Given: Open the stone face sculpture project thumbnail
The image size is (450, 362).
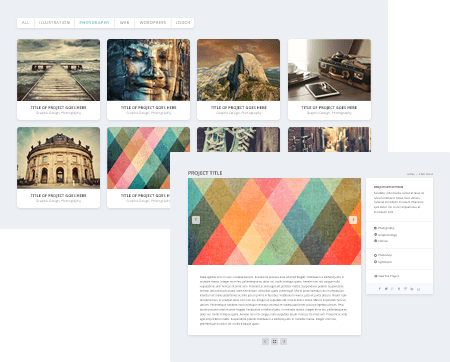Looking at the screenshot, I should pyautogui.click(x=148, y=70).
